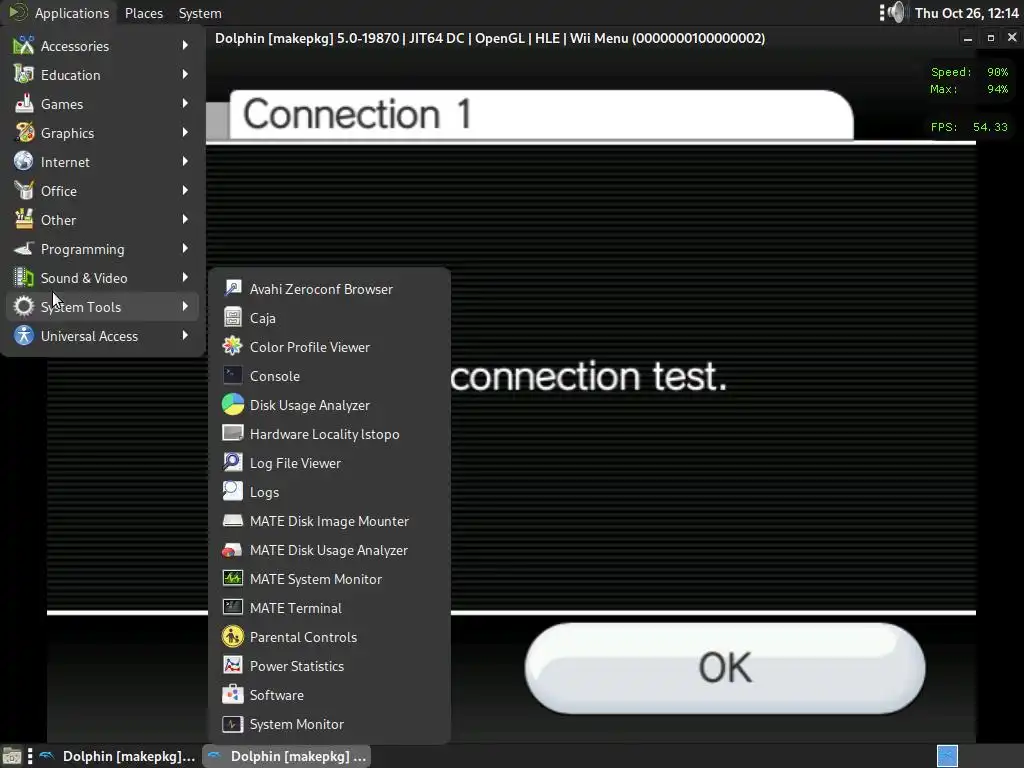Switch to second Dolphin [makepkg] taskbar window
This screenshot has width=1024, height=768.
tap(286, 756)
